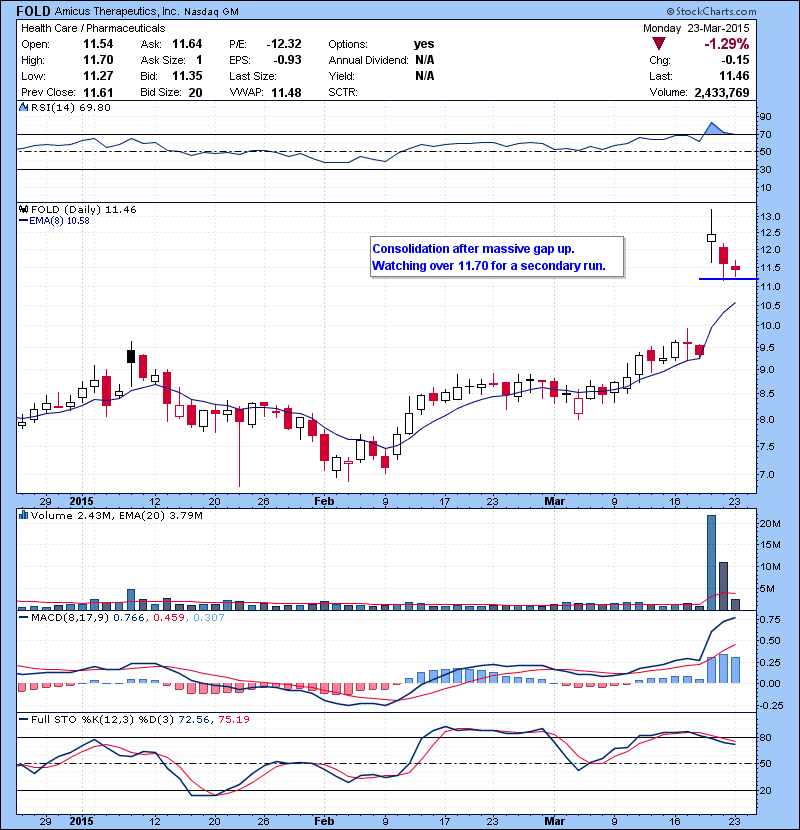Click the Annual Dividend label

click(x=368, y=60)
